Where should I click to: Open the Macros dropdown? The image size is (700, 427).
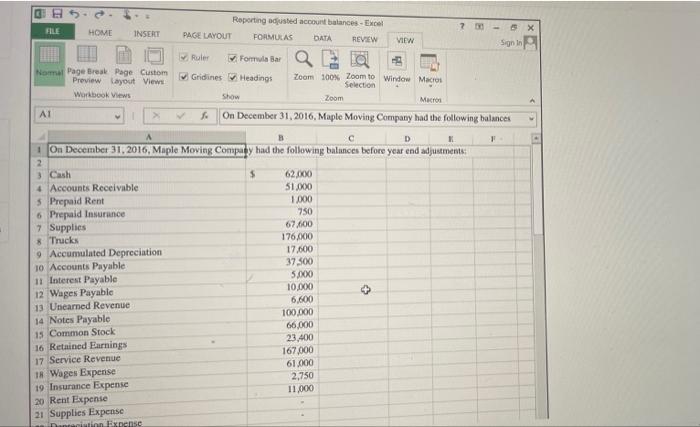tap(430, 69)
